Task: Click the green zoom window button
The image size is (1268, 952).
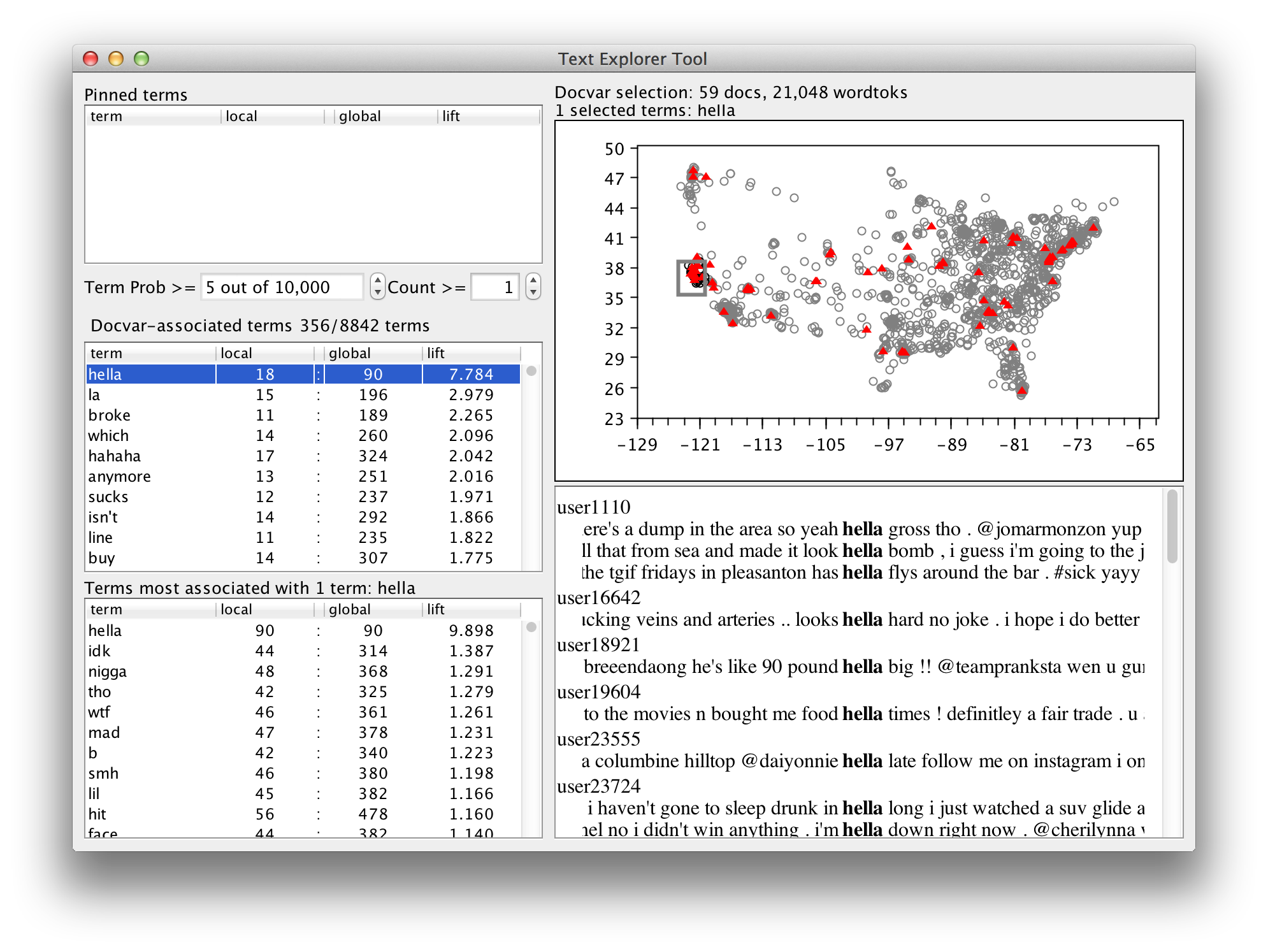Action: coord(141,59)
